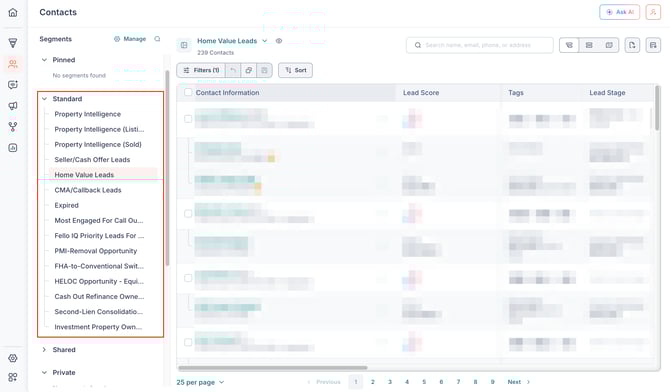Image resolution: width=670 pixels, height=392 pixels.
Task: Select the PMI-Removal Opportunity segment
Action: [96, 251]
